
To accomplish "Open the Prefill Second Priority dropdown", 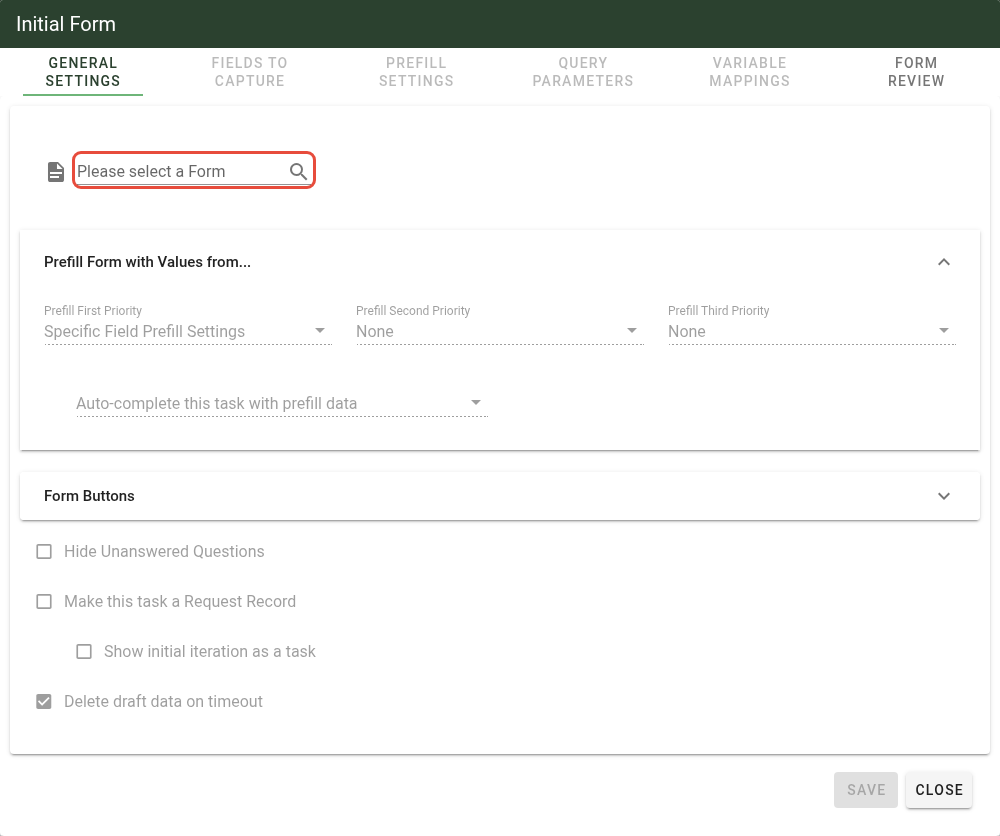I will pyautogui.click(x=500, y=331).
